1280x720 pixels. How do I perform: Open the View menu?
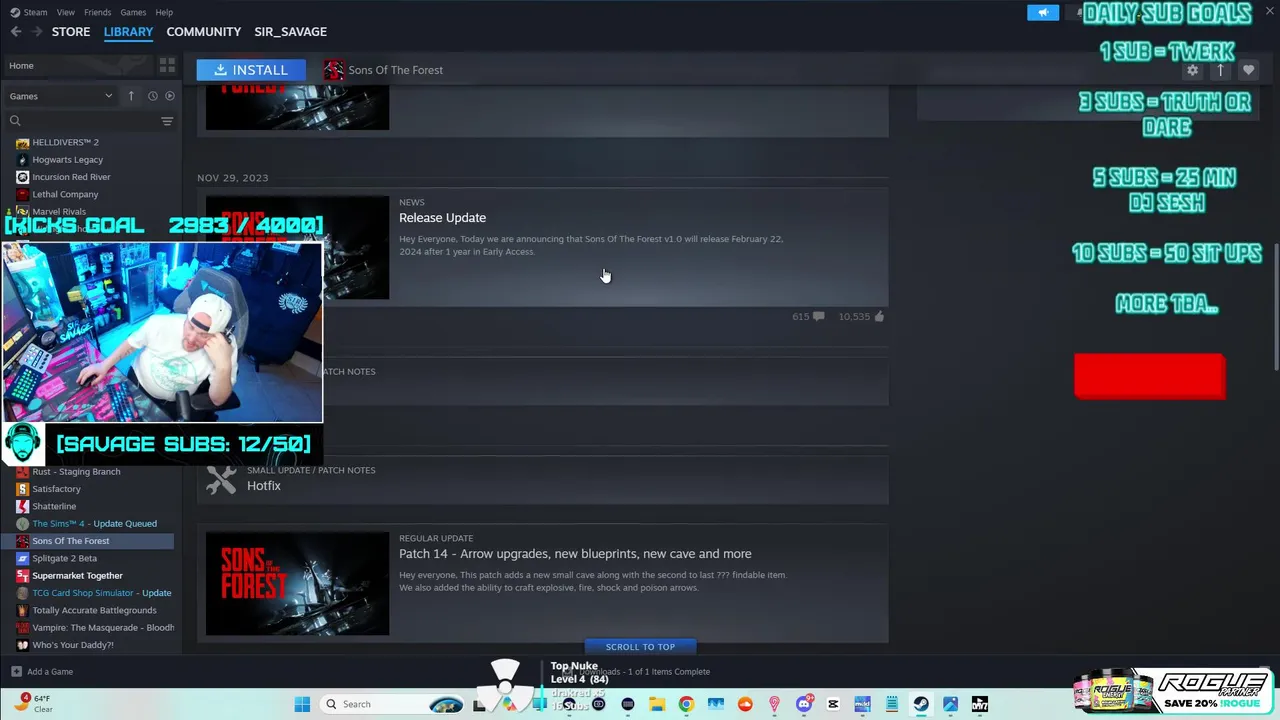[65, 12]
